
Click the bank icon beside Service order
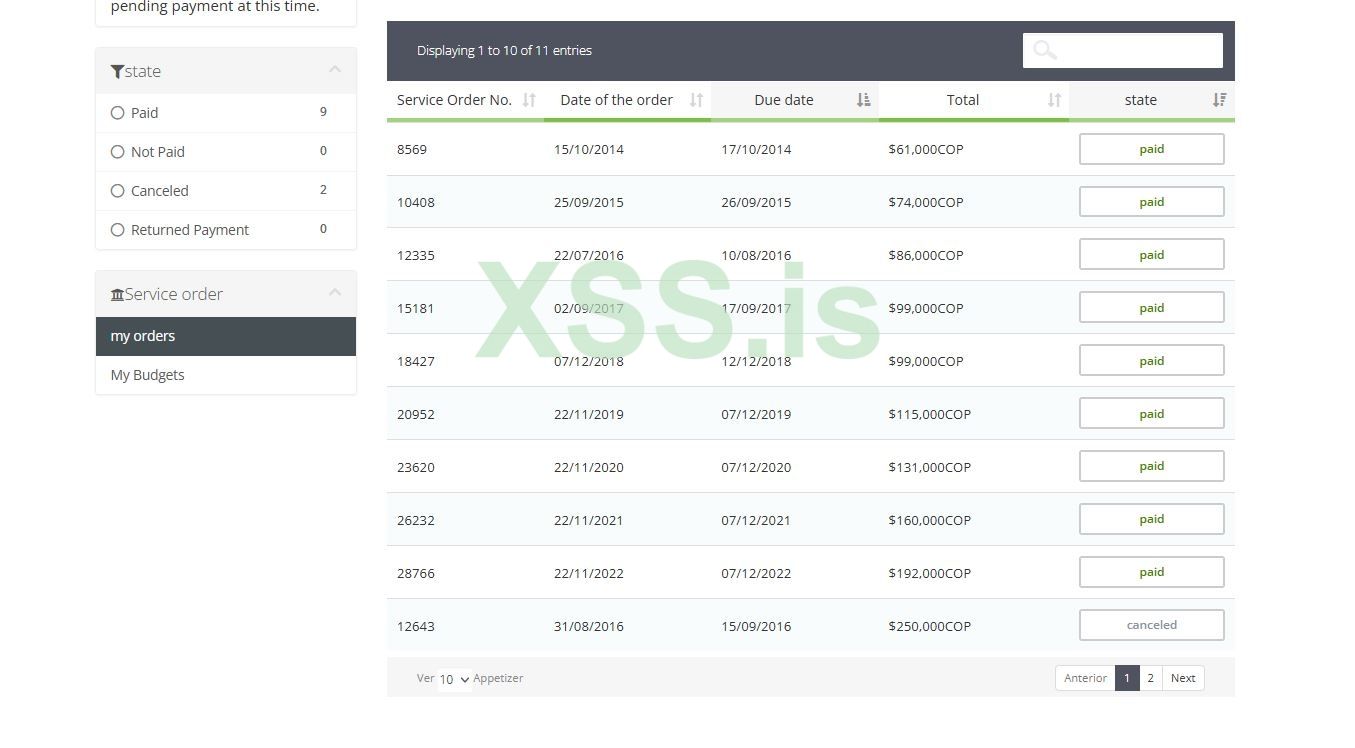point(117,295)
